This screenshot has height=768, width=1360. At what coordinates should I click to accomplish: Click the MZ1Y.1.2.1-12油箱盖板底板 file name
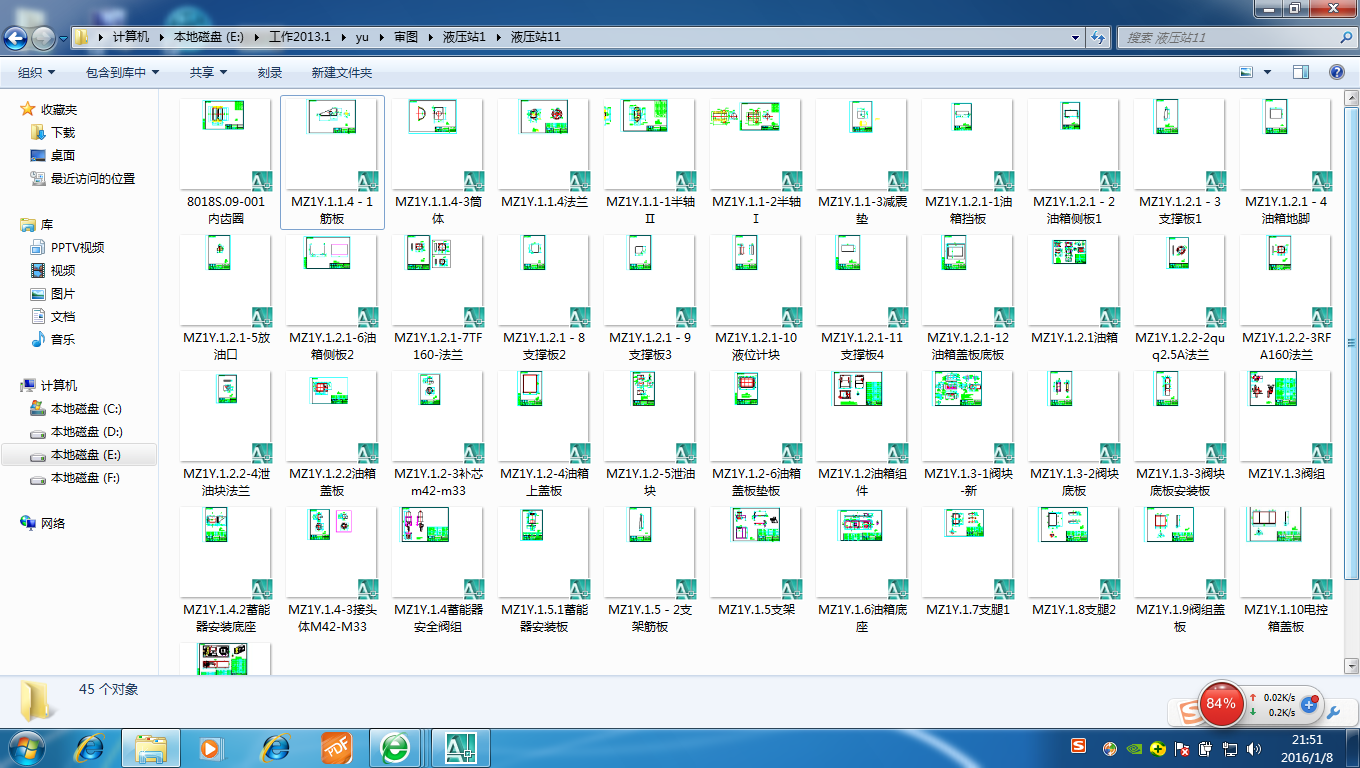tap(968, 346)
